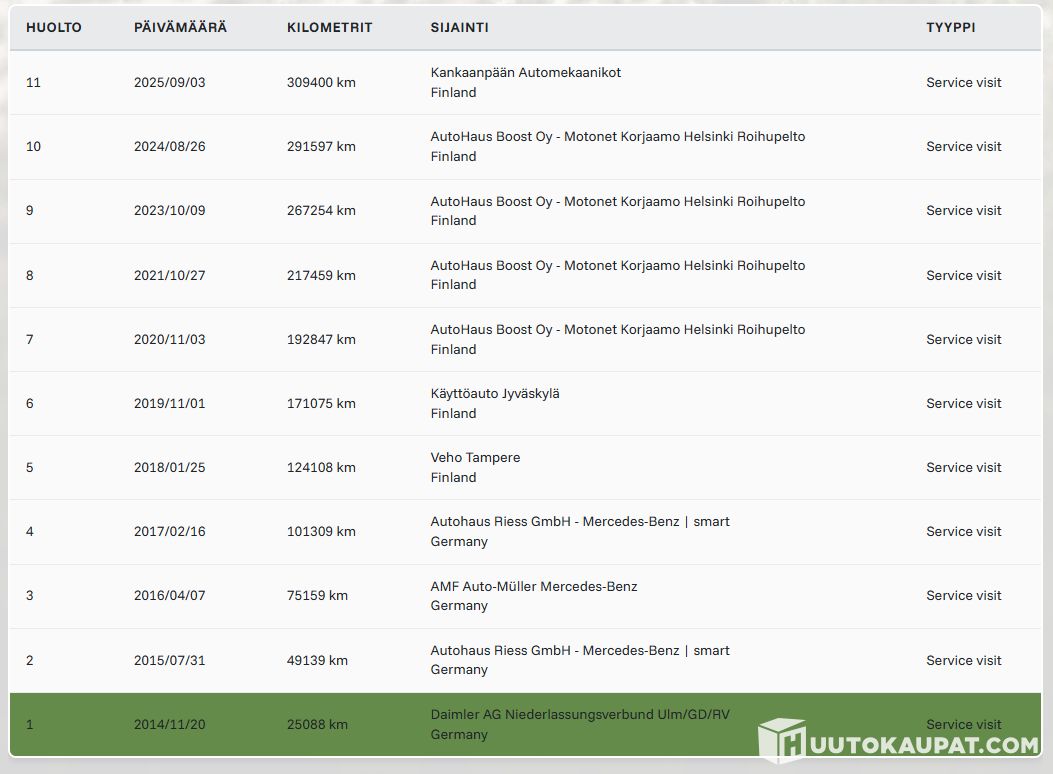The width and height of the screenshot is (1053, 774).
Task: Click Service visit type for row 11
Action: pyautogui.click(x=963, y=82)
